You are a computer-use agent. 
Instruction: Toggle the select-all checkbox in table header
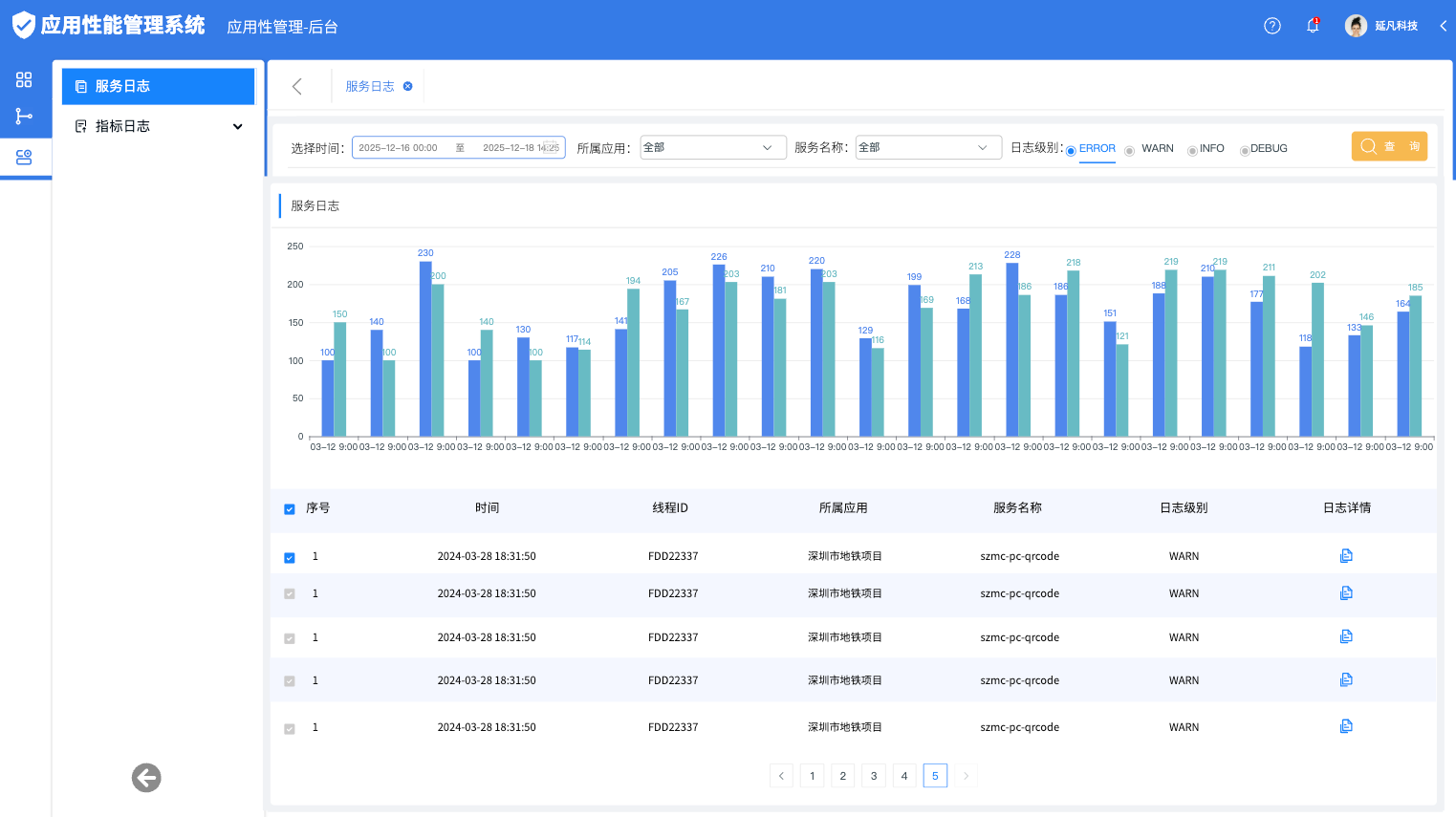(x=290, y=509)
